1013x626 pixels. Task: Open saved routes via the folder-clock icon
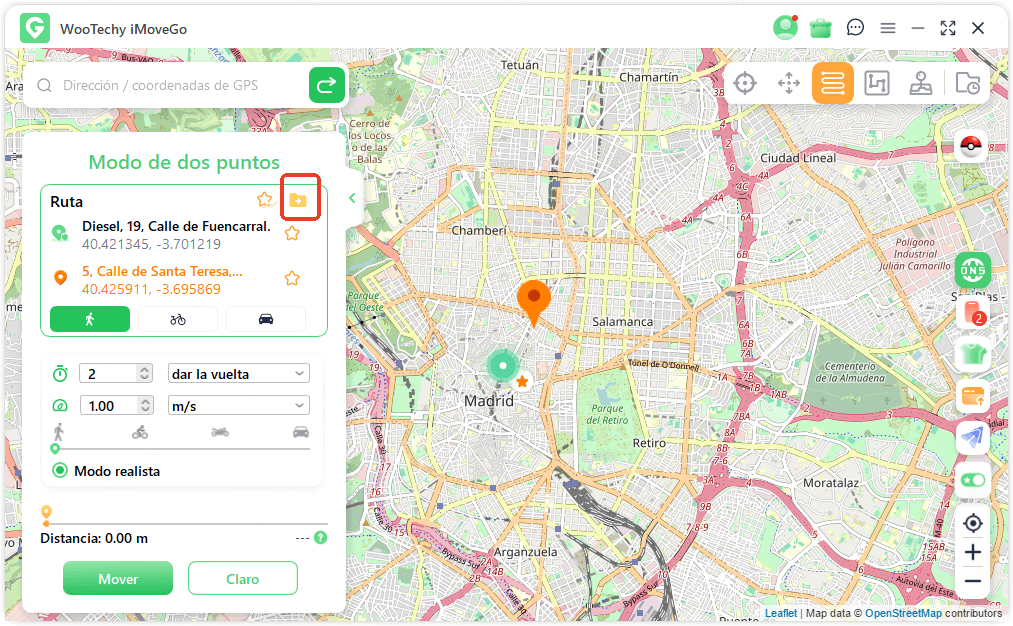[967, 83]
